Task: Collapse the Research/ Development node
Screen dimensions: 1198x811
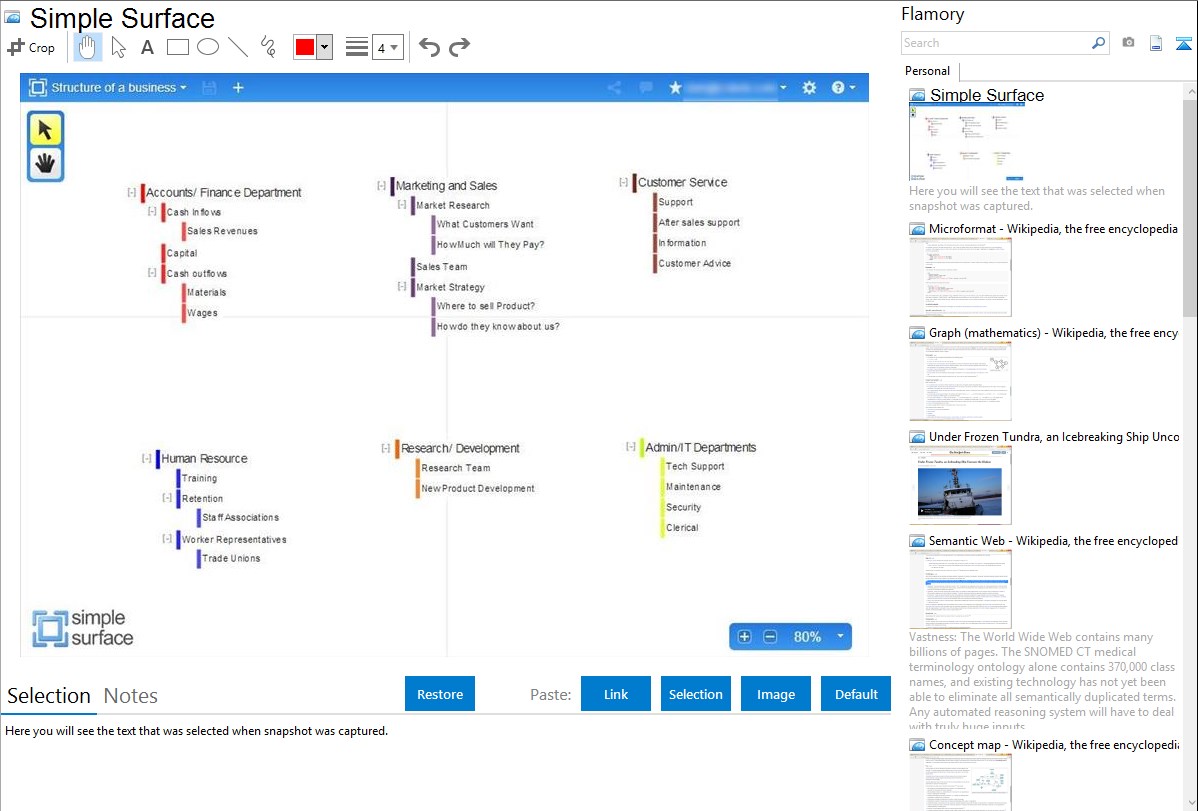Action: (x=386, y=448)
